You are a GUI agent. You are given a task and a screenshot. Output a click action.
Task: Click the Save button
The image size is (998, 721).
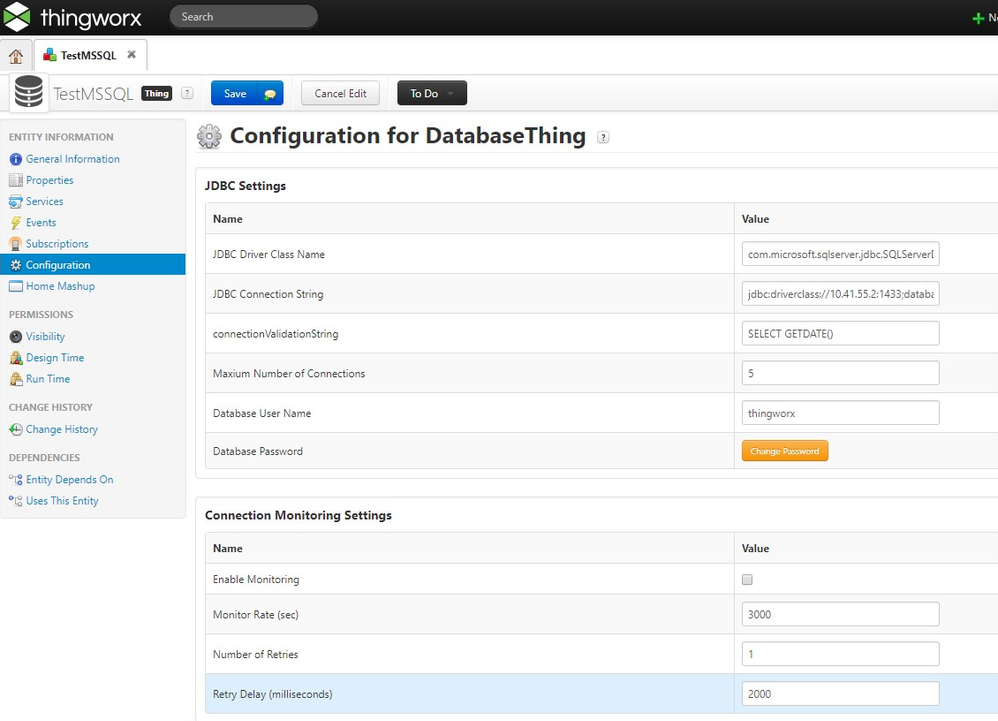[235, 93]
